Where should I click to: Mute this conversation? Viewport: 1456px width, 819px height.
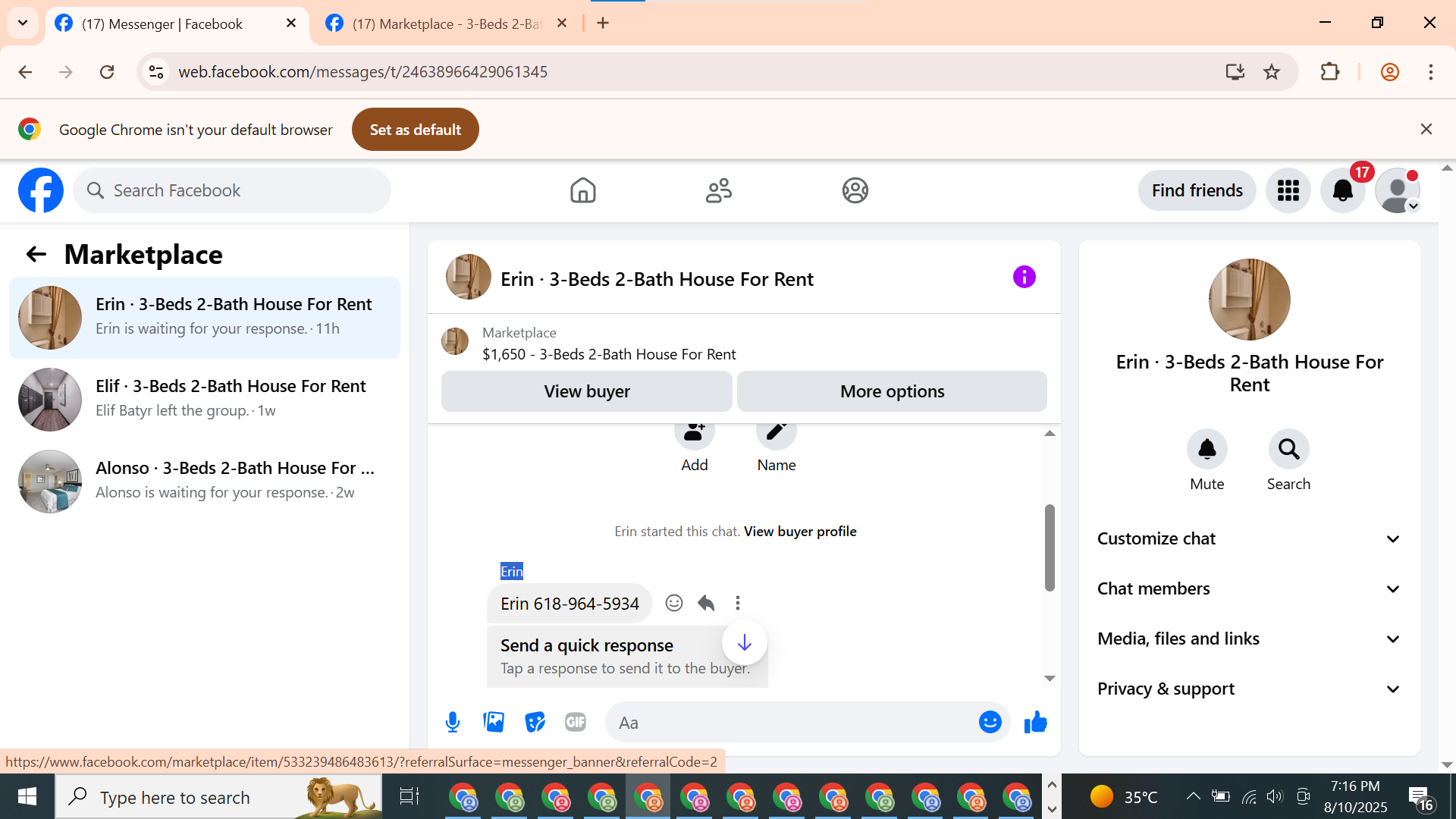tap(1207, 450)
